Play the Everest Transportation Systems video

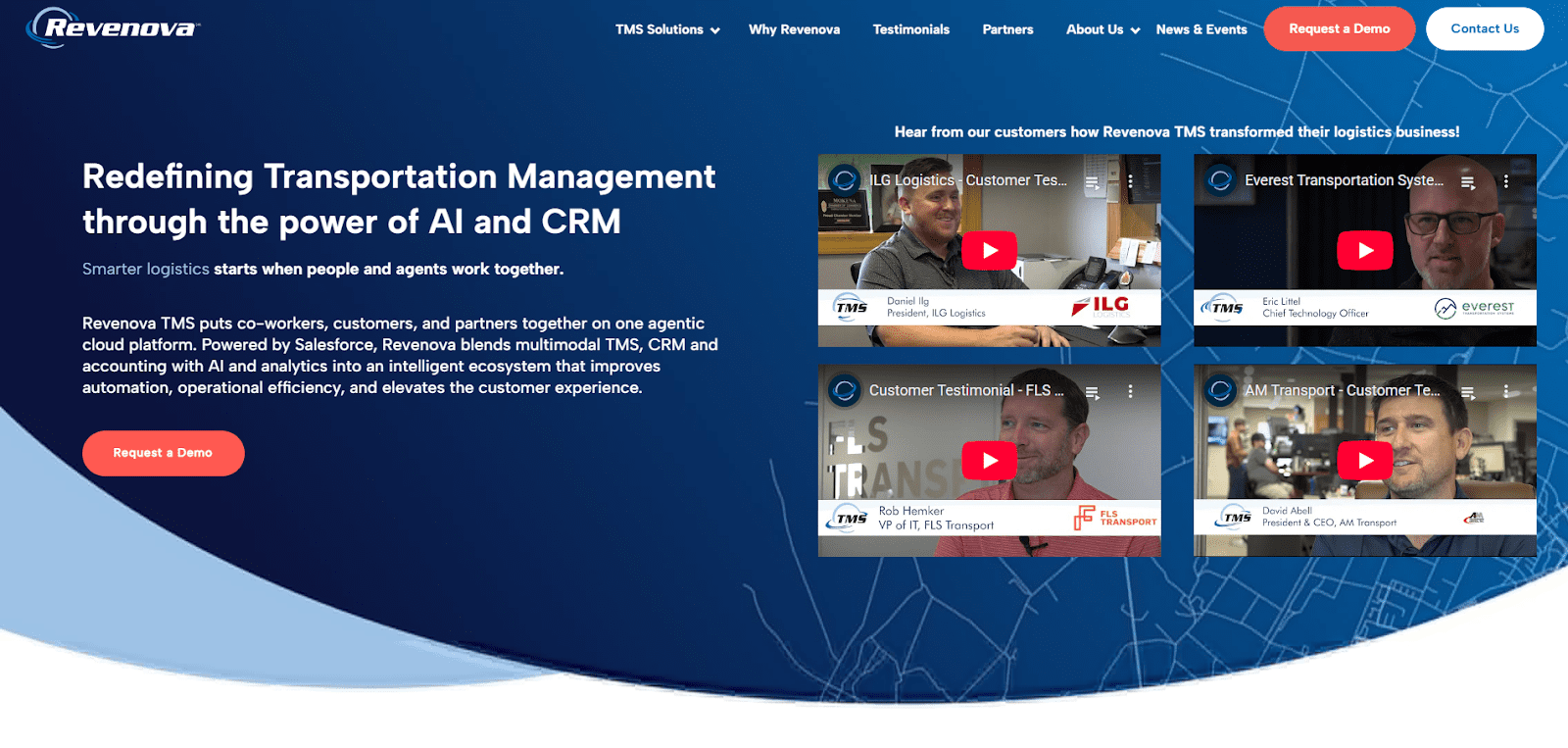[x=1364, y=250]
